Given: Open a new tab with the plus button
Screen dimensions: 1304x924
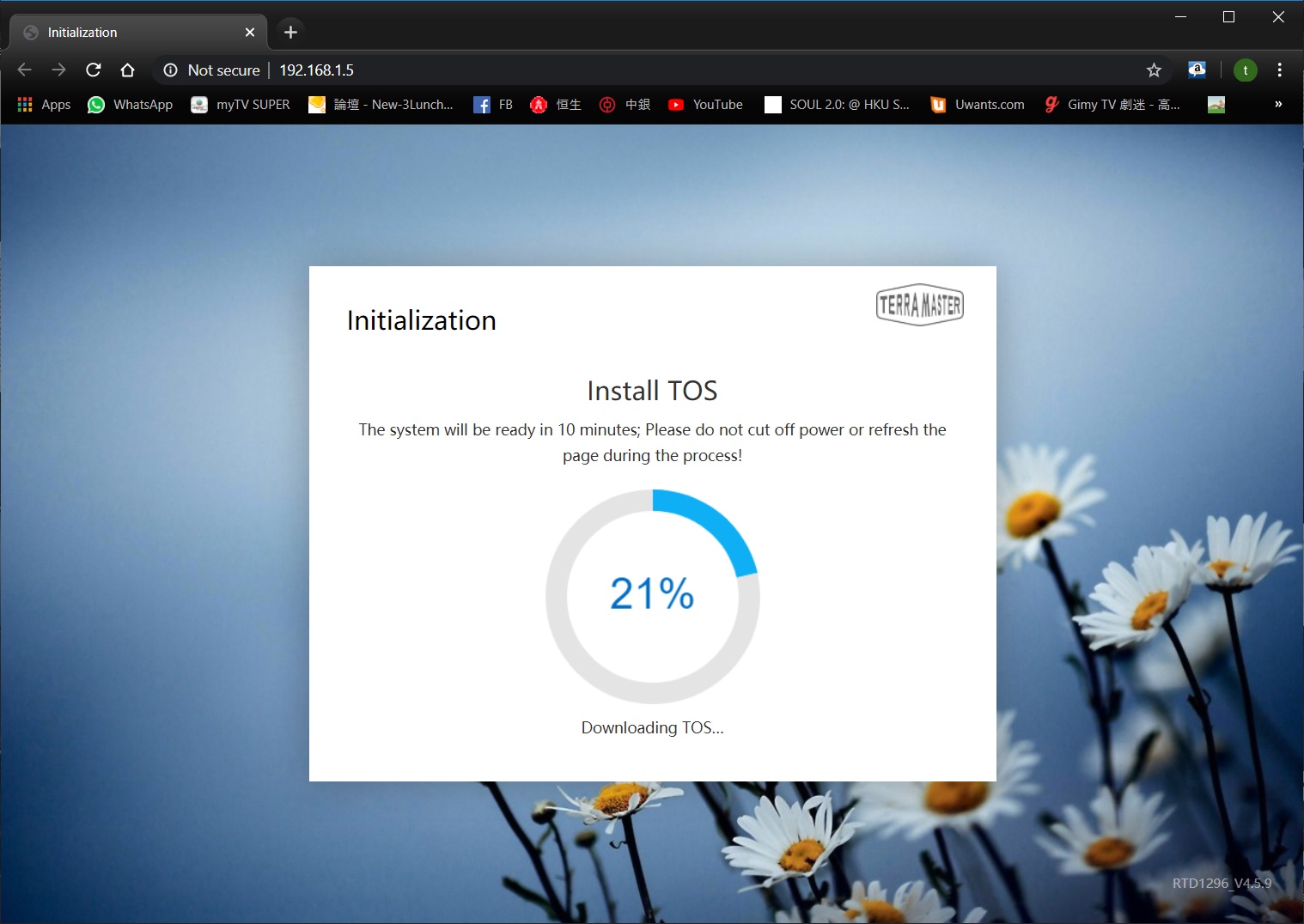Looking at the screenshot, I should pyautogui.click(x=290, y=33).
